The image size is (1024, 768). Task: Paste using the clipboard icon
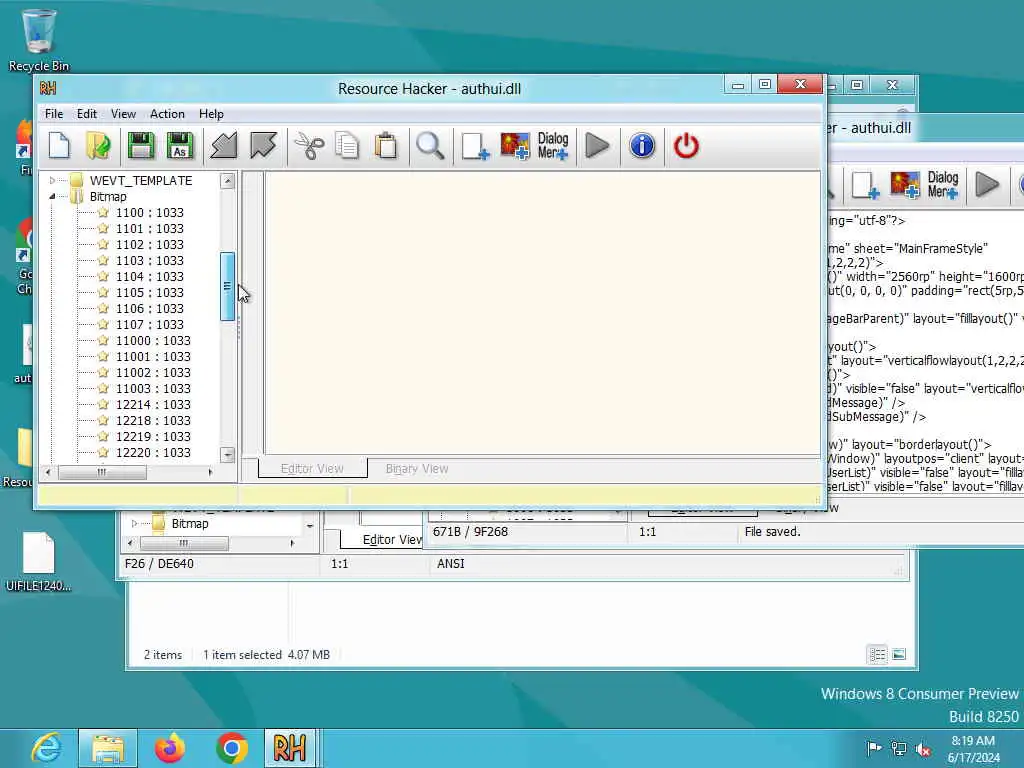(386, 146)
